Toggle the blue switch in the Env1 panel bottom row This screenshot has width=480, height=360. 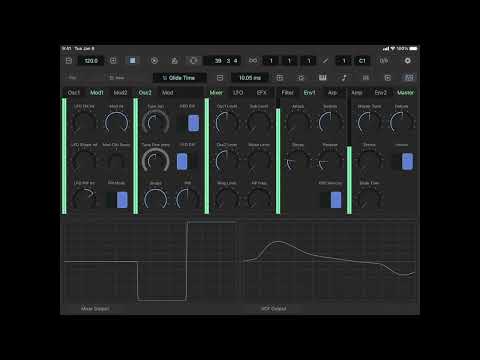click(331, 200)
